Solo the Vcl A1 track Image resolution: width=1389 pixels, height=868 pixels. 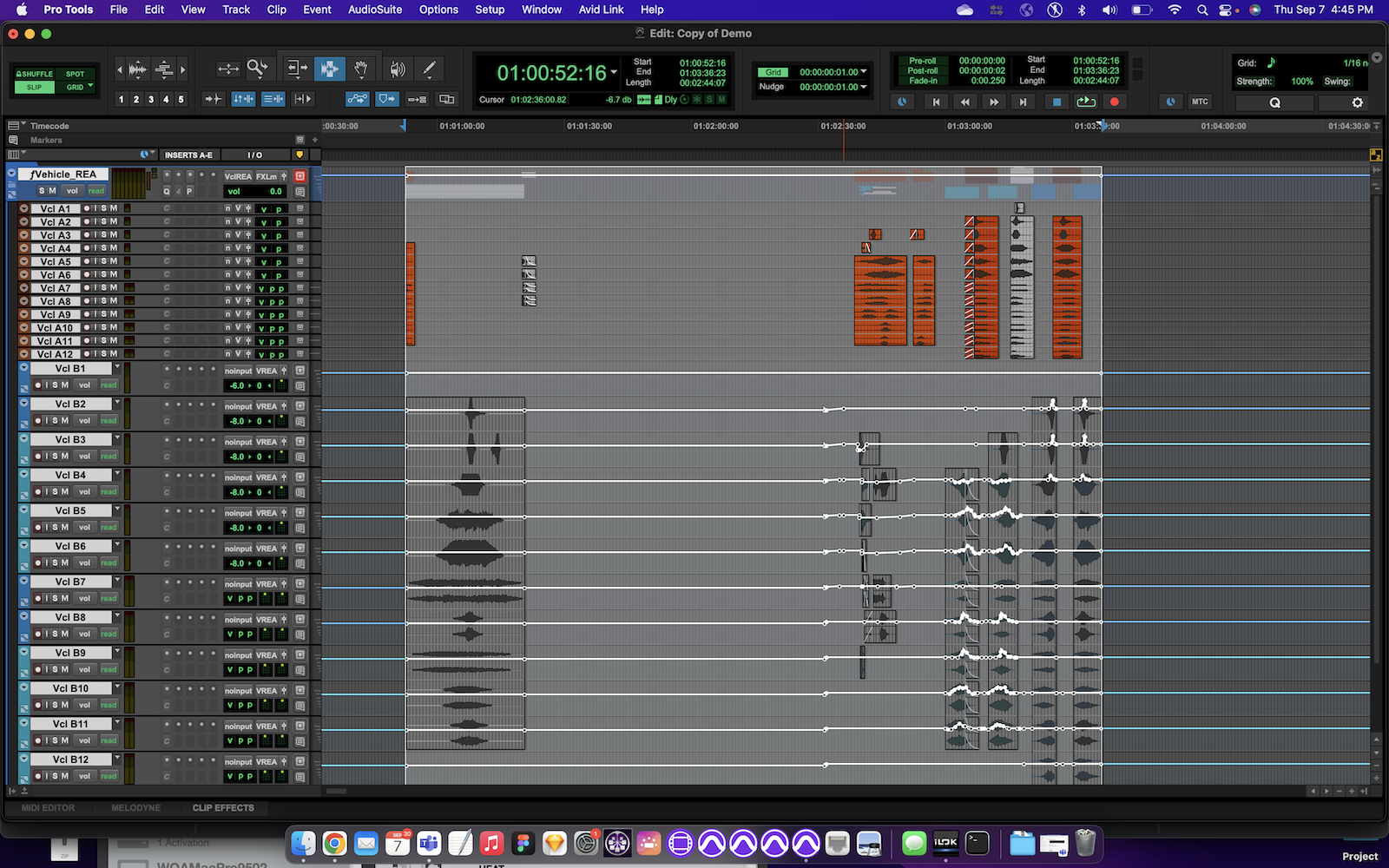click(x=104, y=208)
